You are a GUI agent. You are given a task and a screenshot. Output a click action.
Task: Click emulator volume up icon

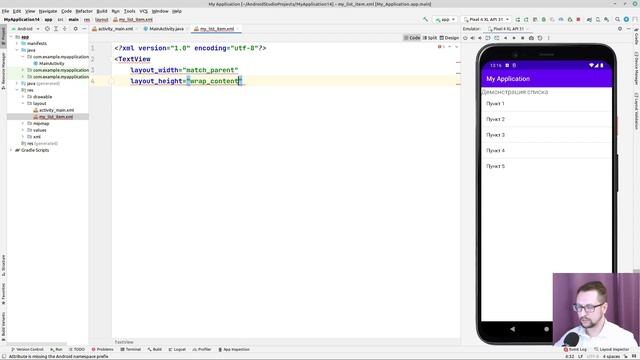point(473,38)
